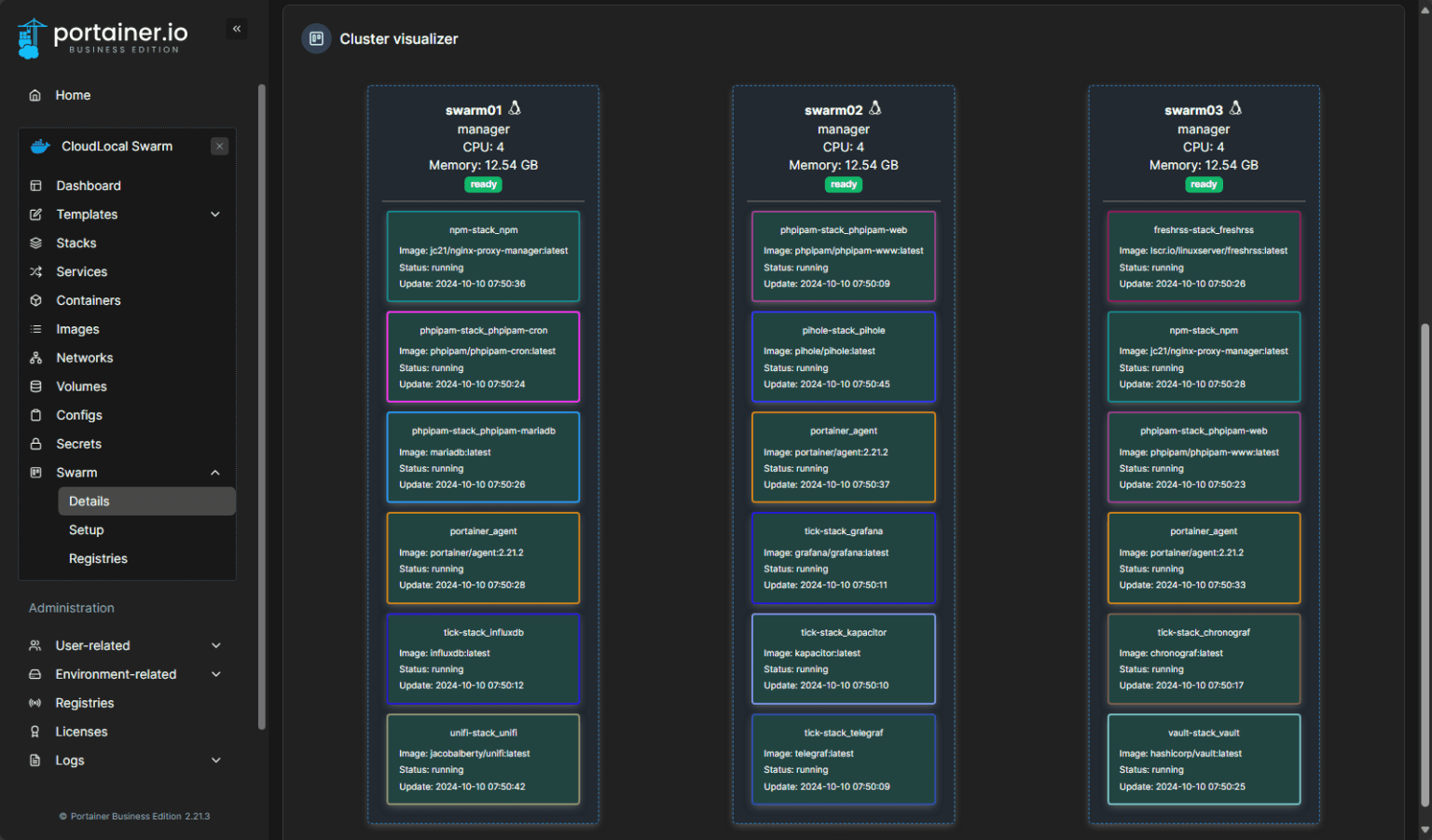Image resolution: width=1432 pixels, height=840 pixels.
Task: Switch to the Setup page under Swarm
Action: [x=86, y=530]
